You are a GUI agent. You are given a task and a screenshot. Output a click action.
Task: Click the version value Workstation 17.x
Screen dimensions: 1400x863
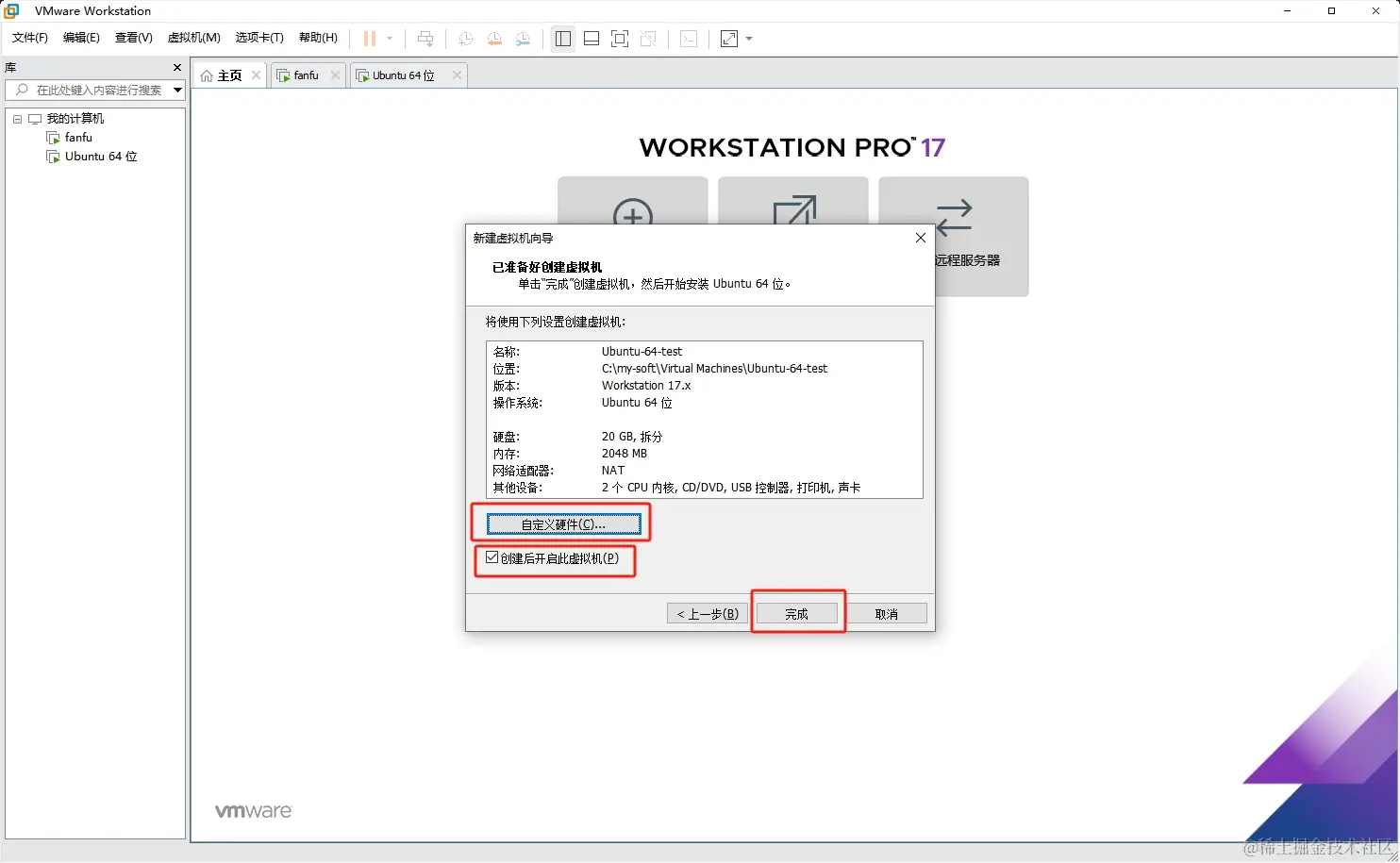tap(646, 386)
